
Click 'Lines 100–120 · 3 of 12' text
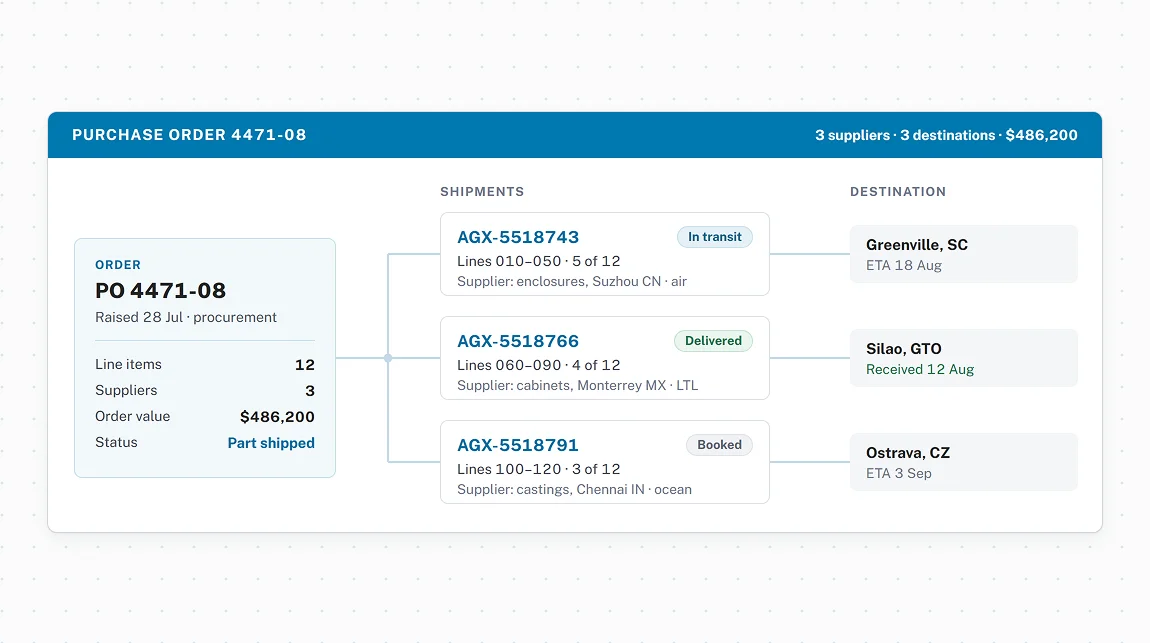click(x=538, y=469)
